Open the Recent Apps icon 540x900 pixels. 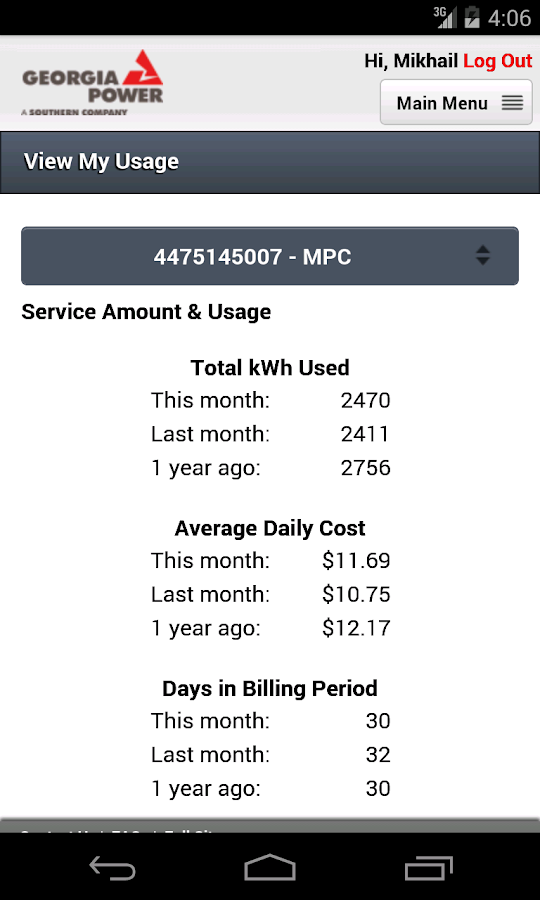pyautogui.click(x=428, y=868)
